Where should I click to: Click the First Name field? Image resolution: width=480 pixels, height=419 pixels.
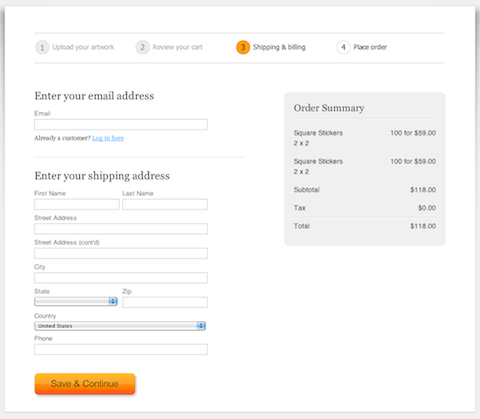click(x=77, y=204)
